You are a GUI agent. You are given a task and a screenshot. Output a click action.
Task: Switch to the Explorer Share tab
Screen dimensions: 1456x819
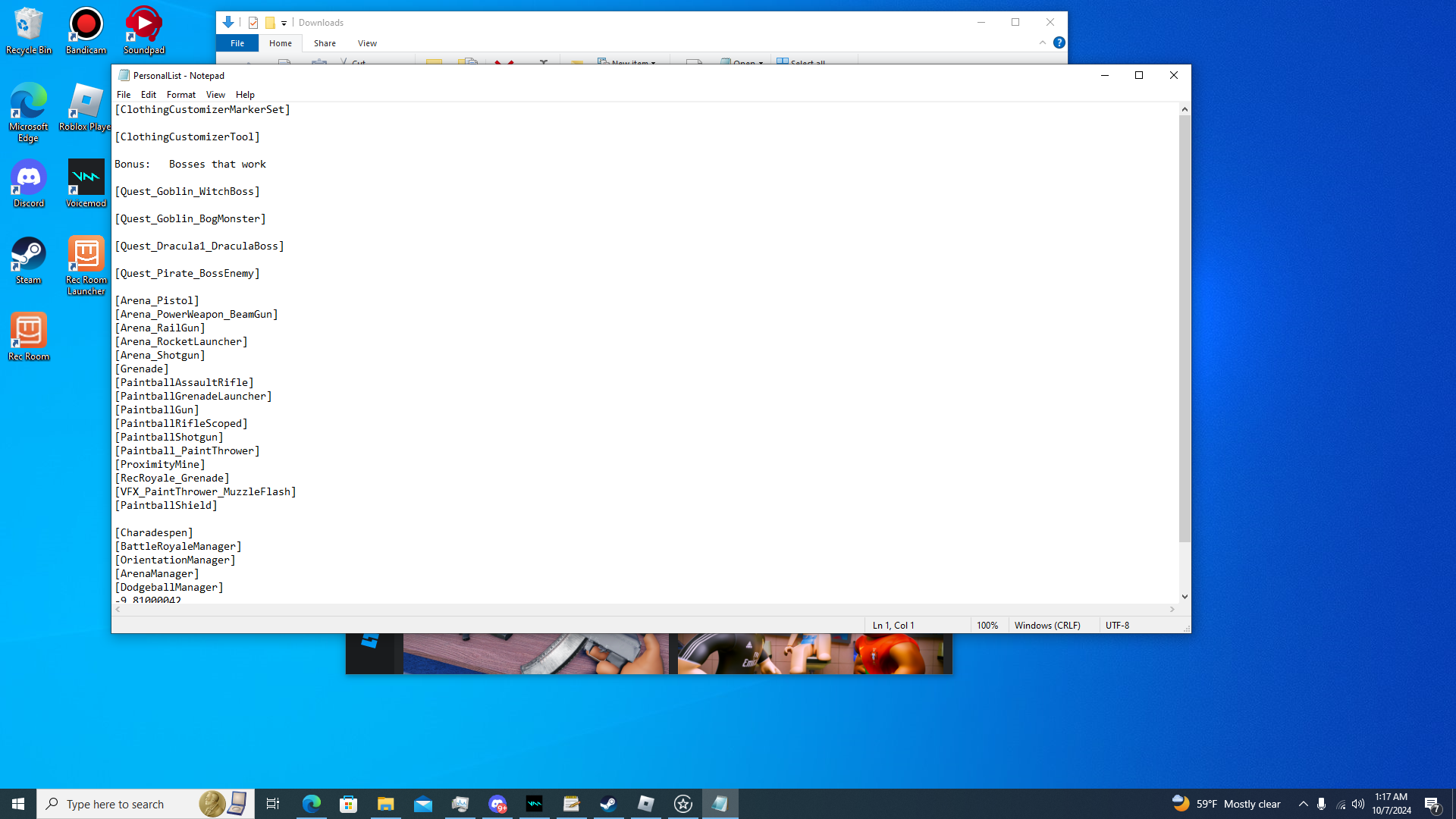[x=325, y=43]
